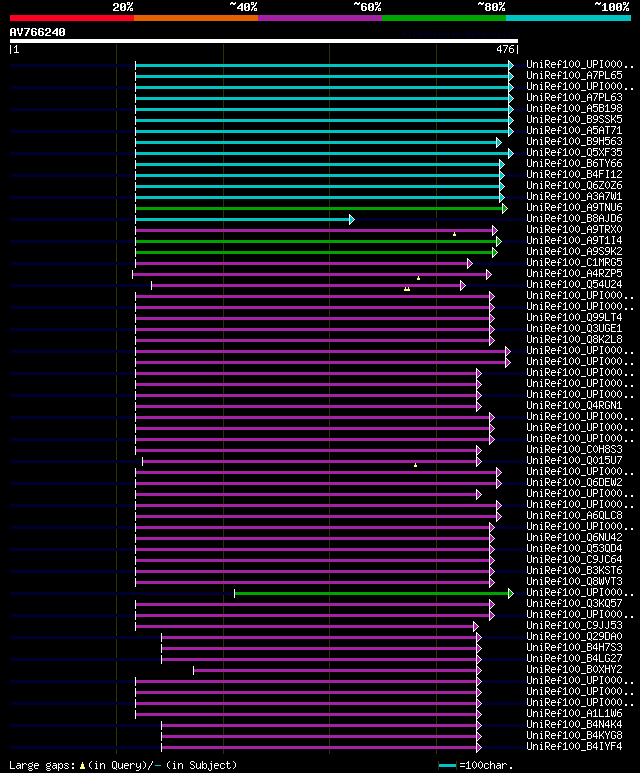Click the UniRef100_Q6DEW2 label
The width and height of the screenshot is (640, 773).
574,483
